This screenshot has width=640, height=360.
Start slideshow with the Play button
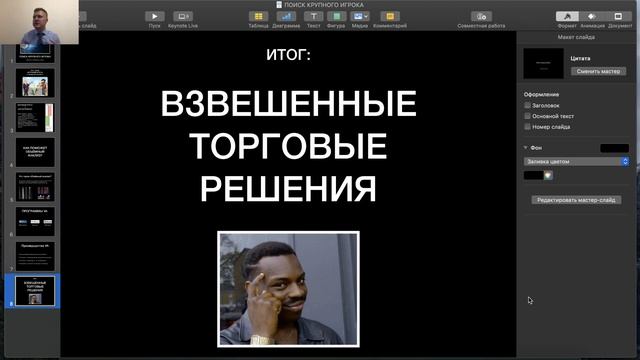(x=155, y=16)
